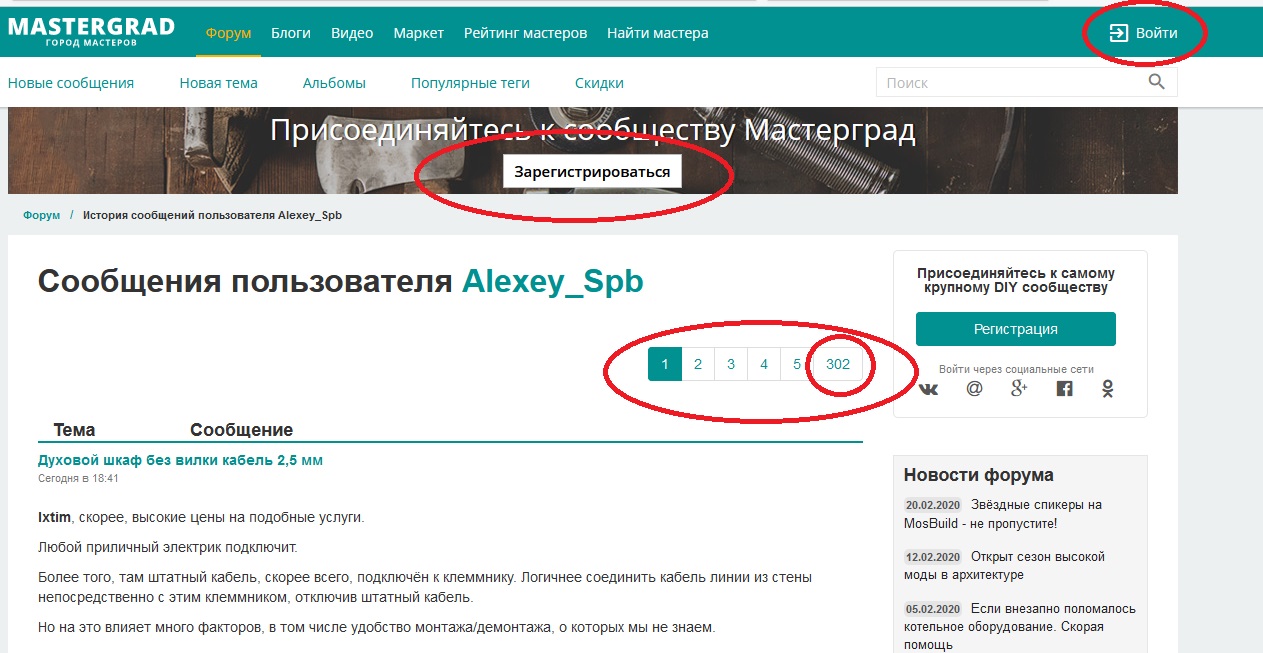Sign in via Google Plus icon

tap(1019, 389)
